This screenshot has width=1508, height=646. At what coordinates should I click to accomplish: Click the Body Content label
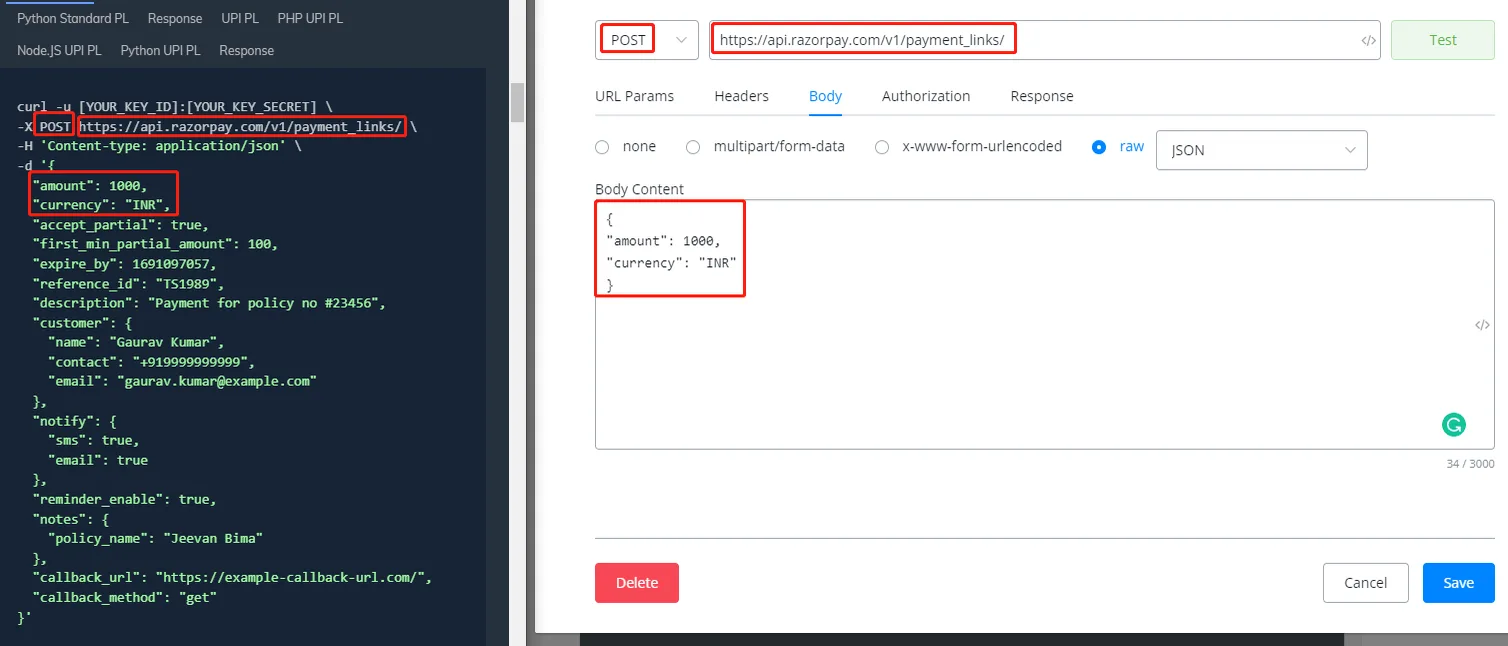point(639,189)
